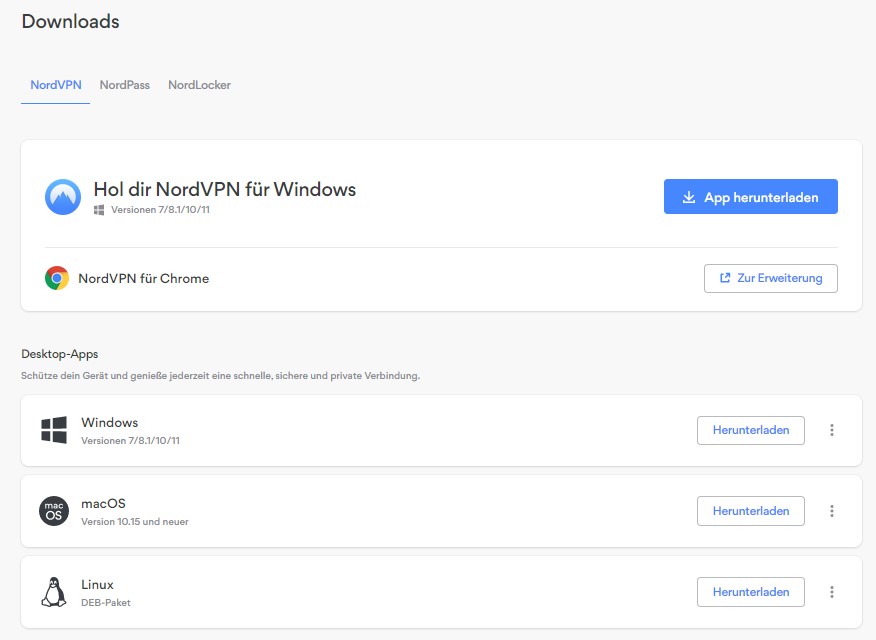Click the Chrome browser icon

pyautogui.click(x=57, y=278)
